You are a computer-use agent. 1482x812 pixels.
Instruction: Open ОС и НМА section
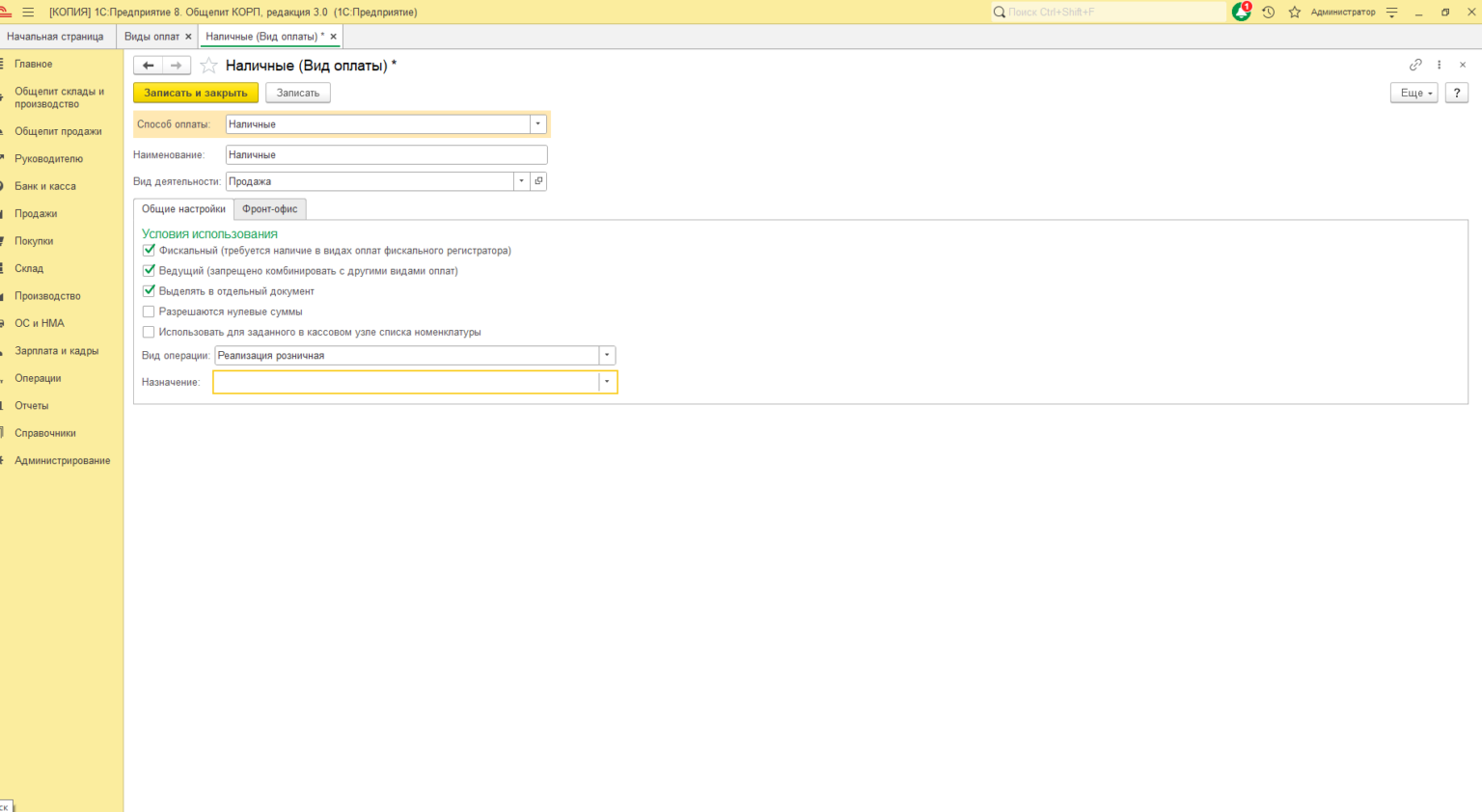pyautogui.click(x=40, y=324)
